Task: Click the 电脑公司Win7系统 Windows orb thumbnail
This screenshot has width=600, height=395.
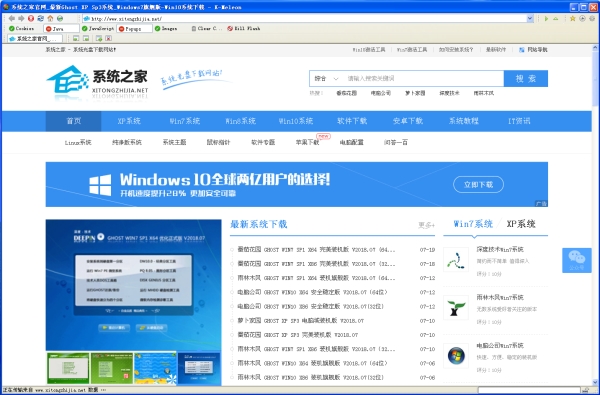Action: (456, 356)
